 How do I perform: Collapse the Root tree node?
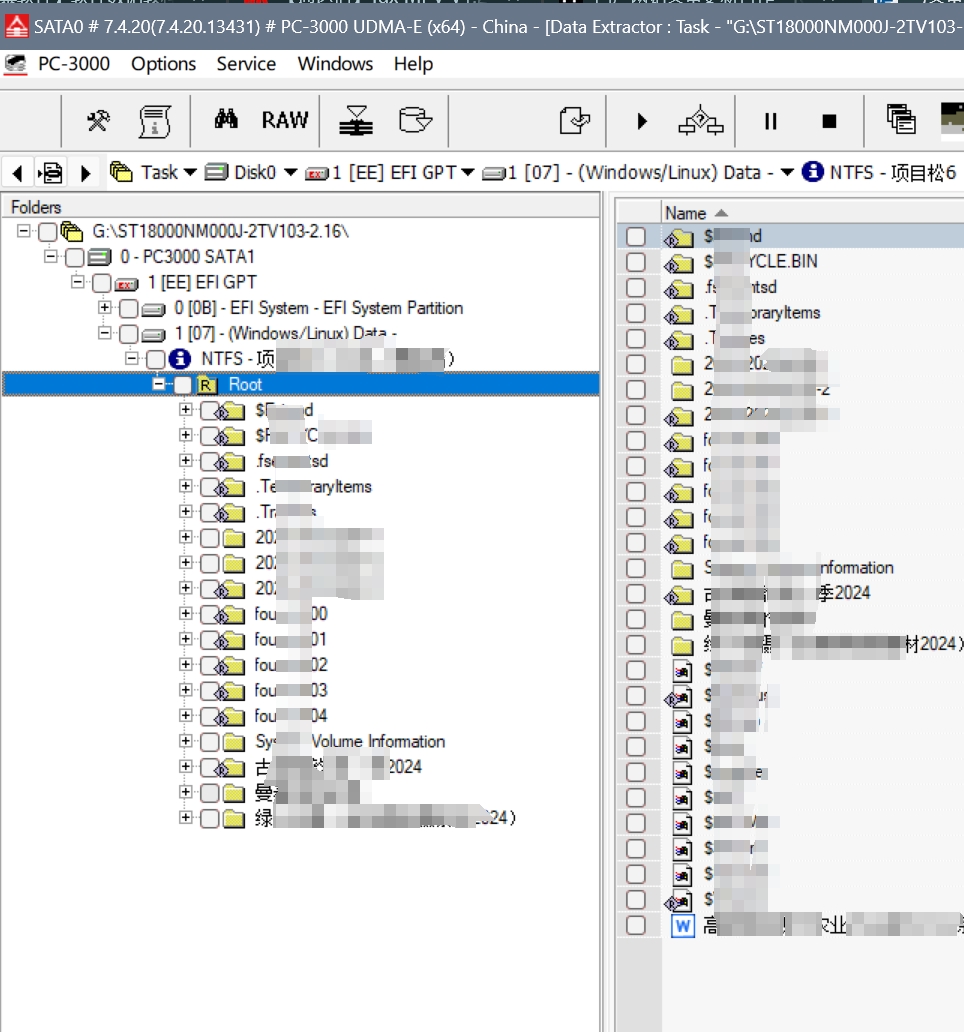point(158,385)
